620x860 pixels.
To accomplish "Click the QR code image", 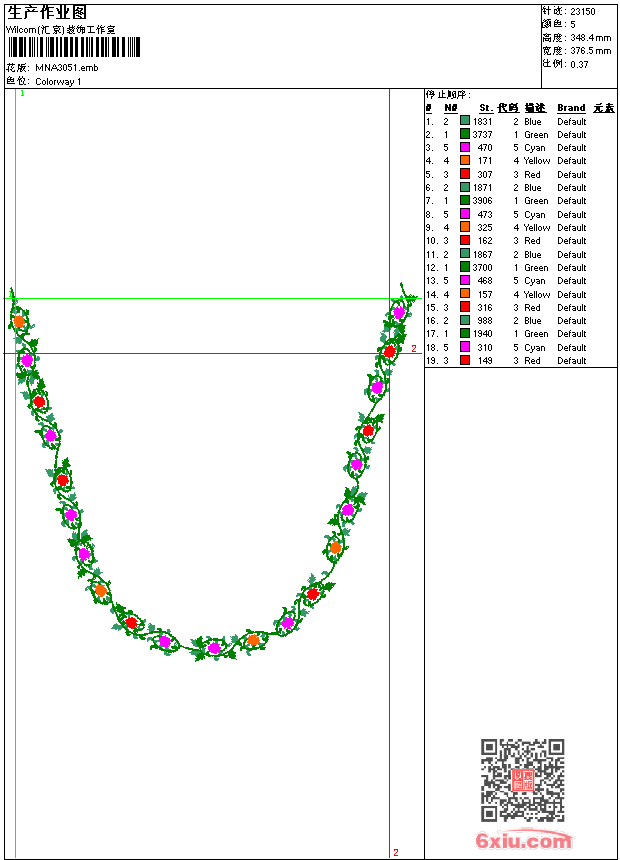I will pyautogui.click(x=522, y=781).
